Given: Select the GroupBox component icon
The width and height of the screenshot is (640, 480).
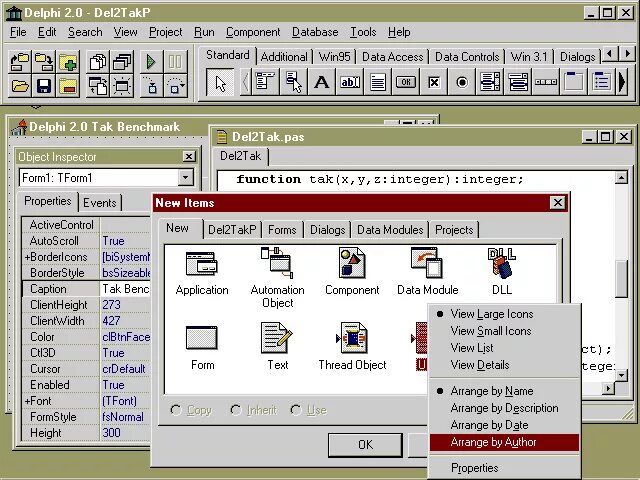Looking at the screenshot, I should (574, 82).
